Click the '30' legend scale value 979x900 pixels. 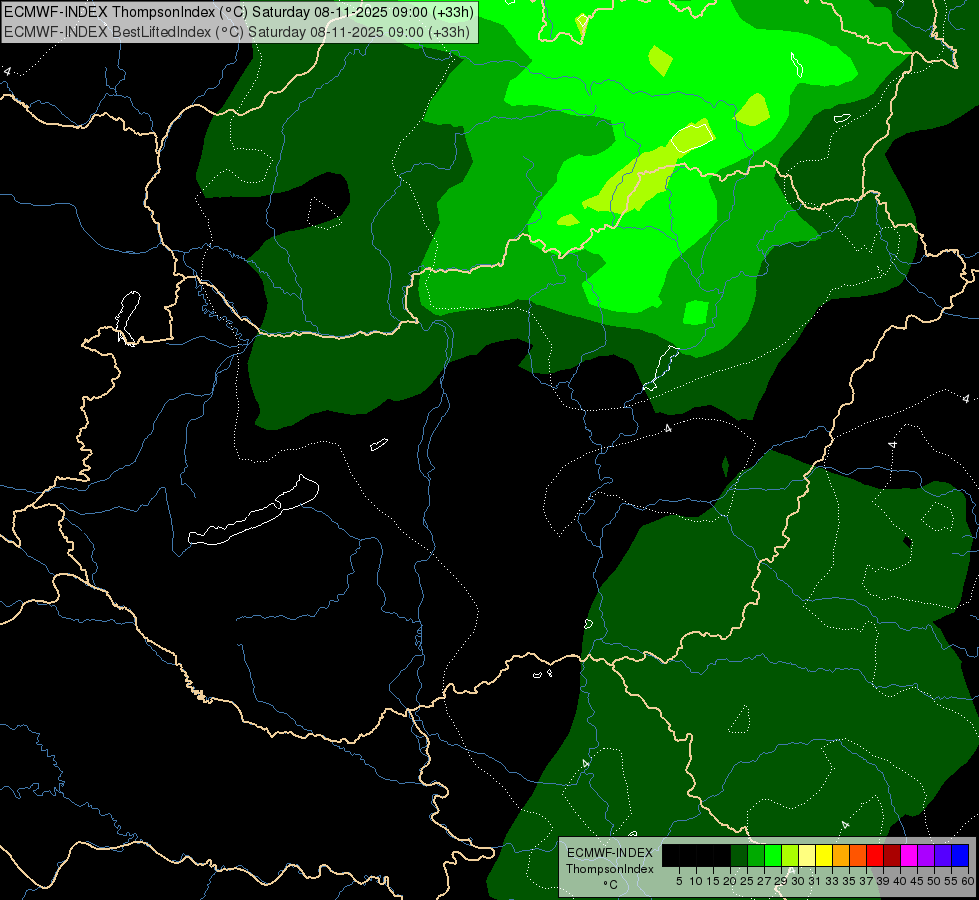click(798, 881)
